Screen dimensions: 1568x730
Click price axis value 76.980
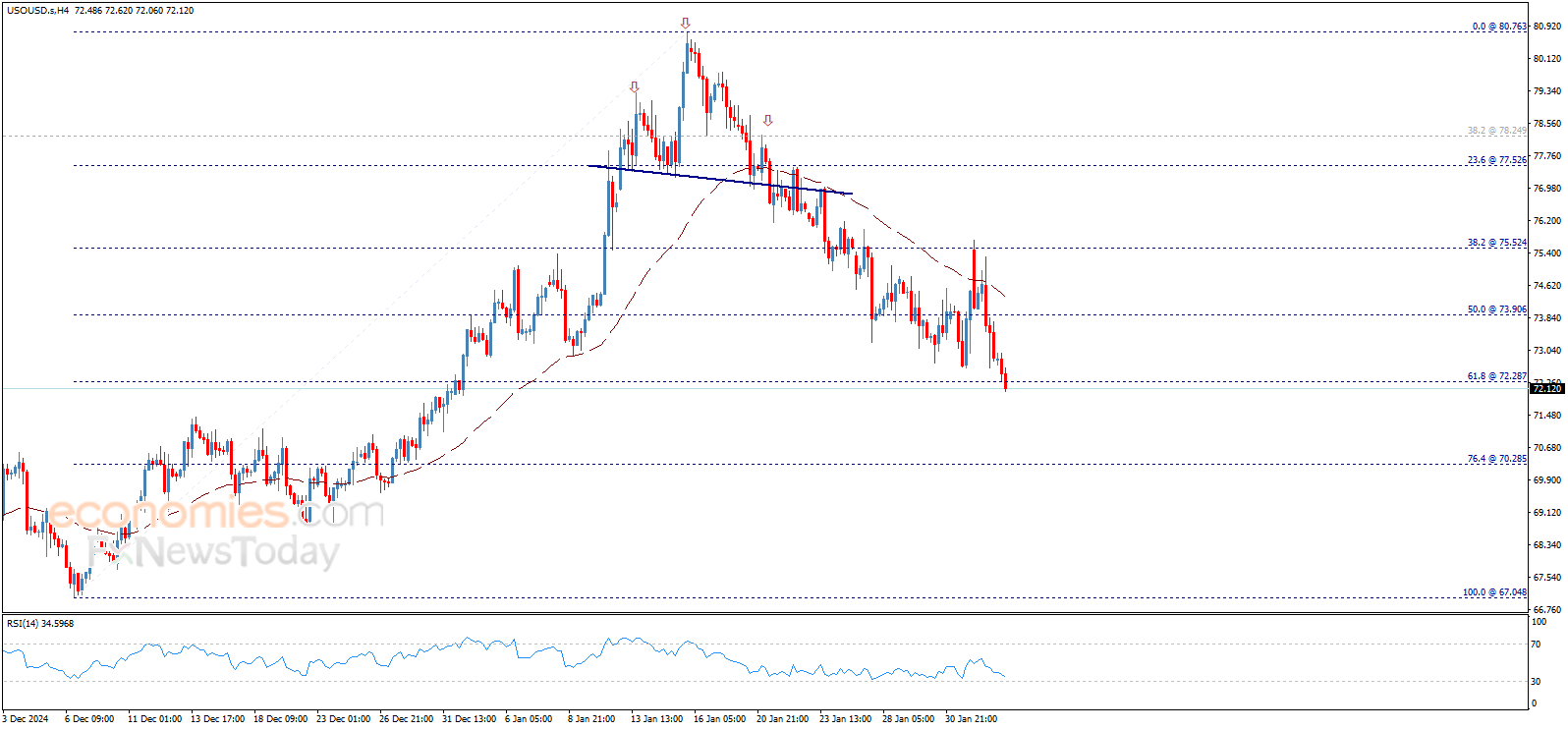click(1547, 189)
